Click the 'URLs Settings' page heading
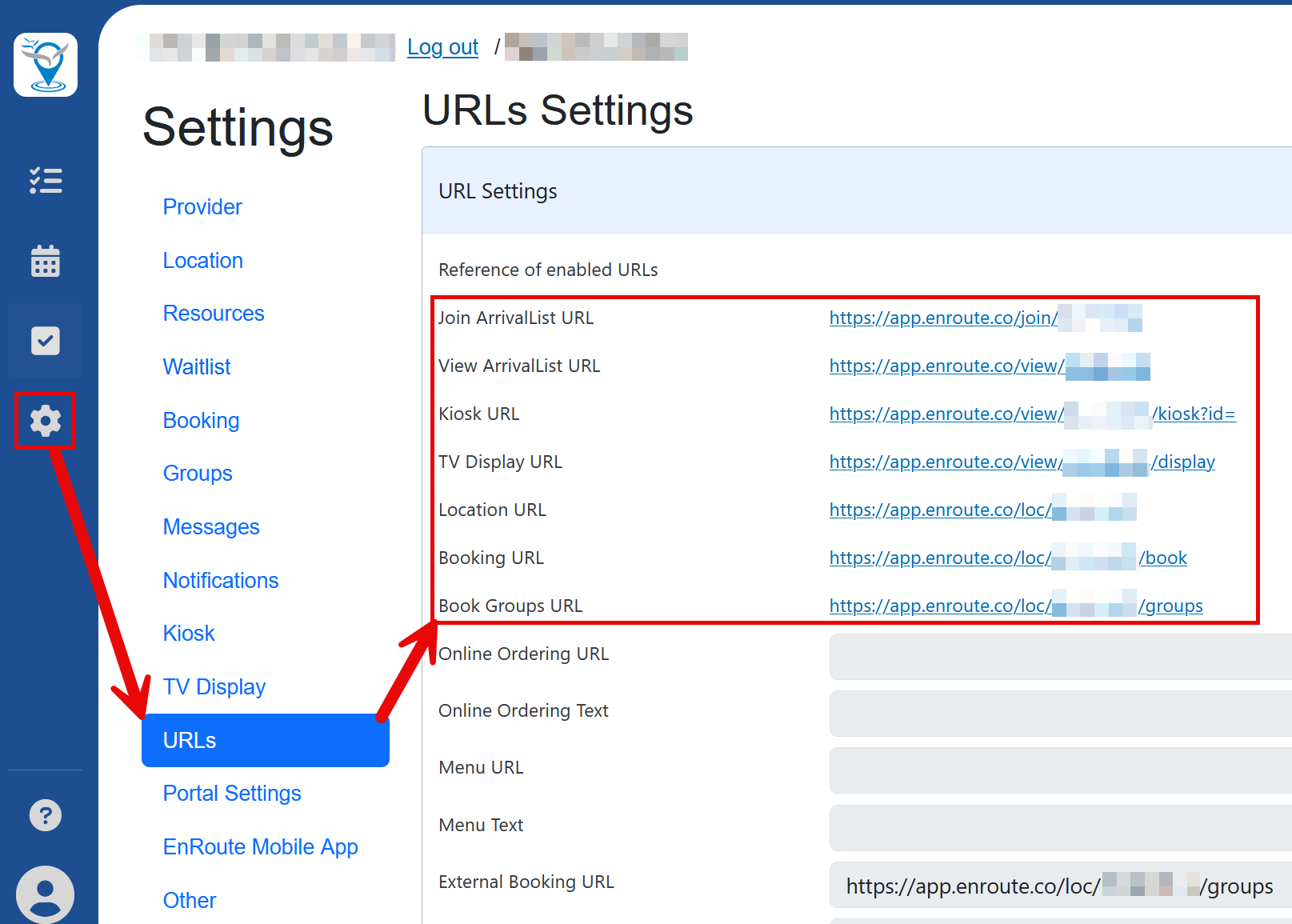The height and width of the screenshot is (924, 1292). click(x=558, y=110)
